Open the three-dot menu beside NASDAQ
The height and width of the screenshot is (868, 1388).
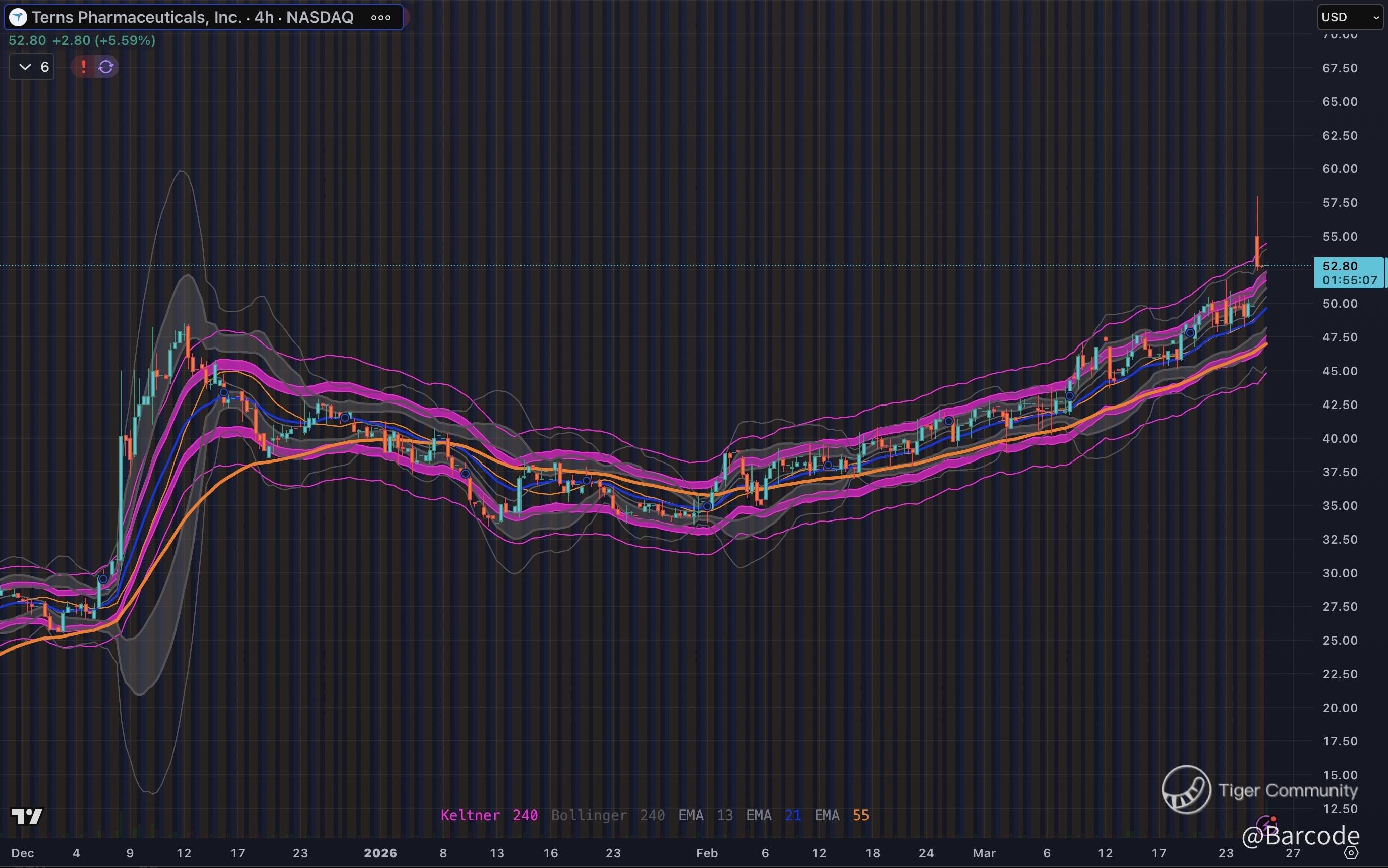tap(381, 17)
